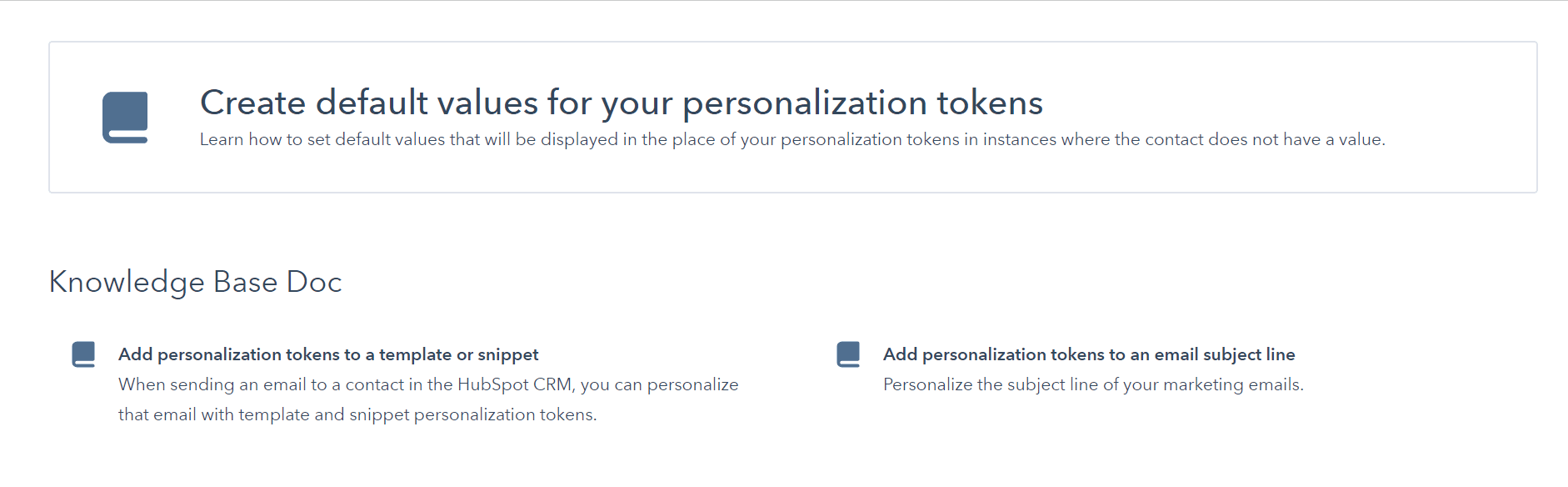Click the words 'template or snippet' in the article title

(x=459, y=354)
